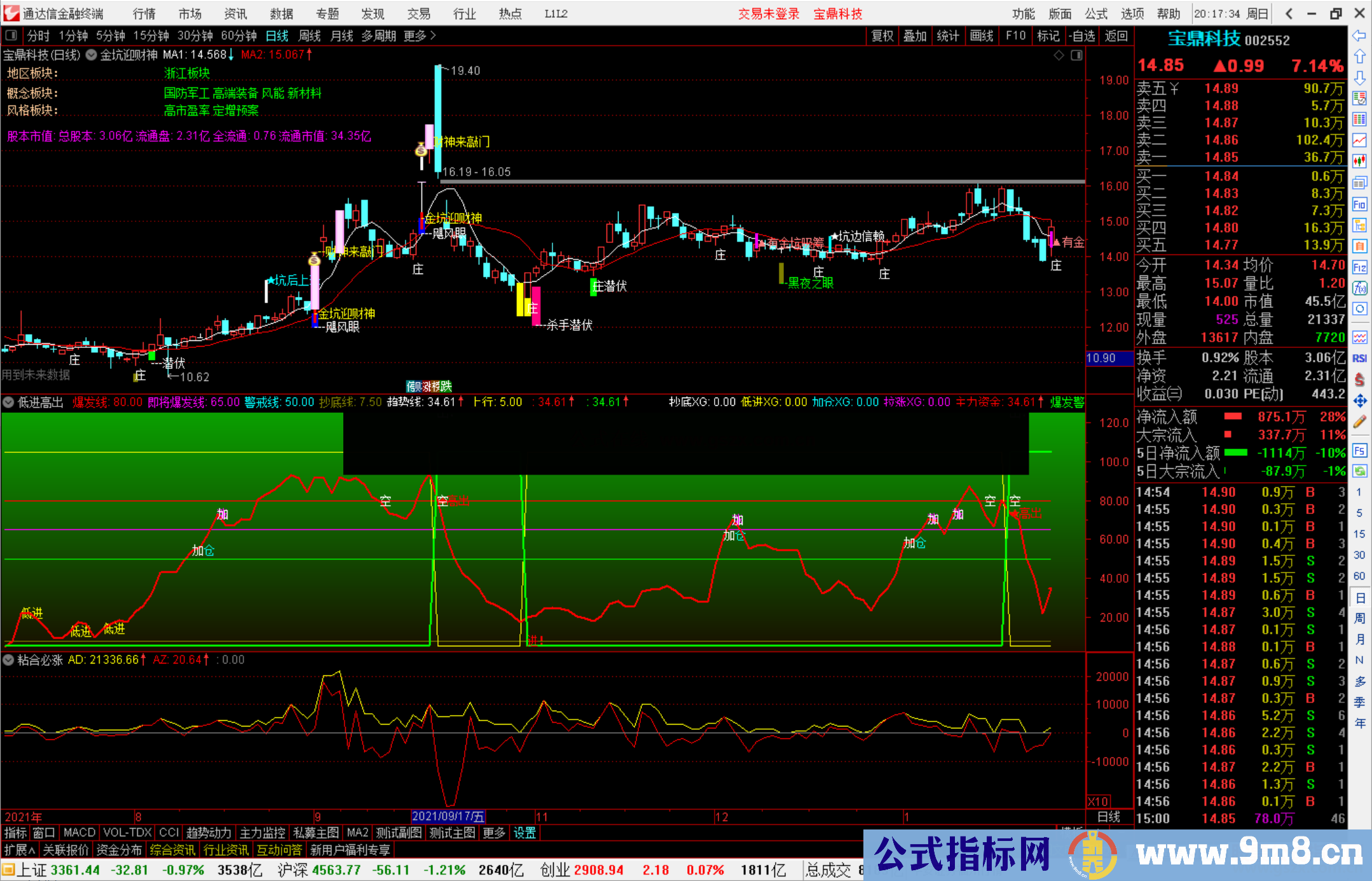Open the 行情 menu
1372x881 pixels.
pyautogui.click(x=144, y=13)
